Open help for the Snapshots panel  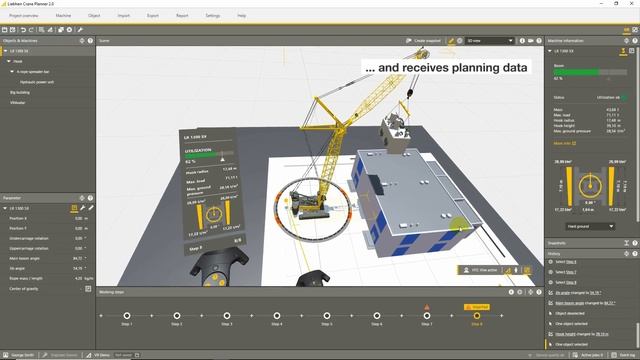[x=635, y=243]
